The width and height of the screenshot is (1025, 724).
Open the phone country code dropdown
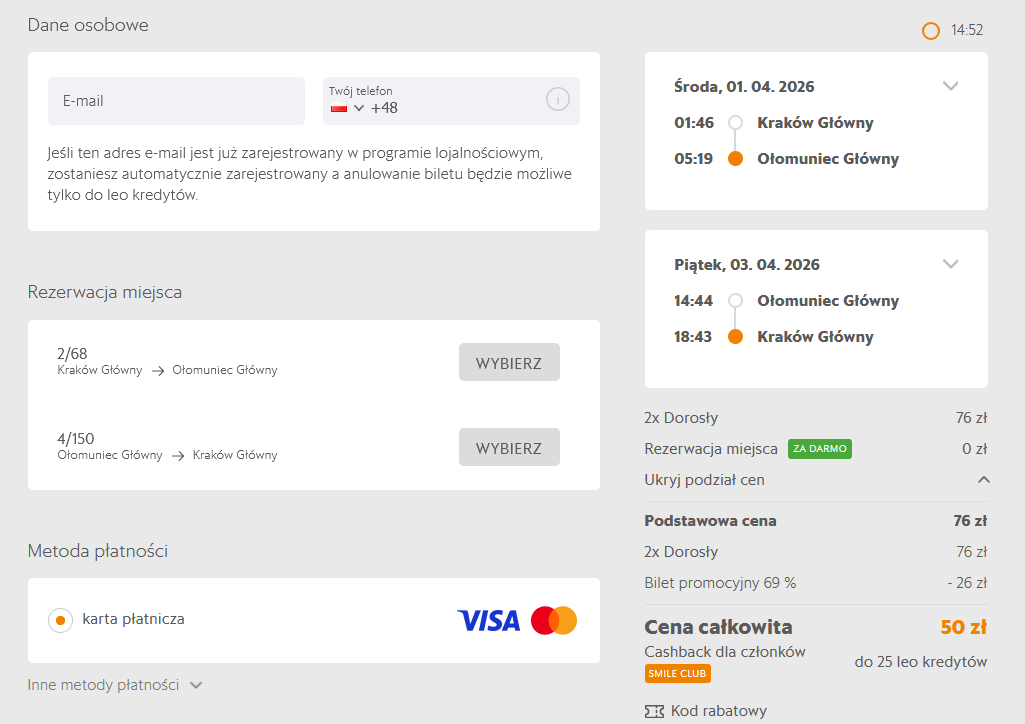coord(359,108)
